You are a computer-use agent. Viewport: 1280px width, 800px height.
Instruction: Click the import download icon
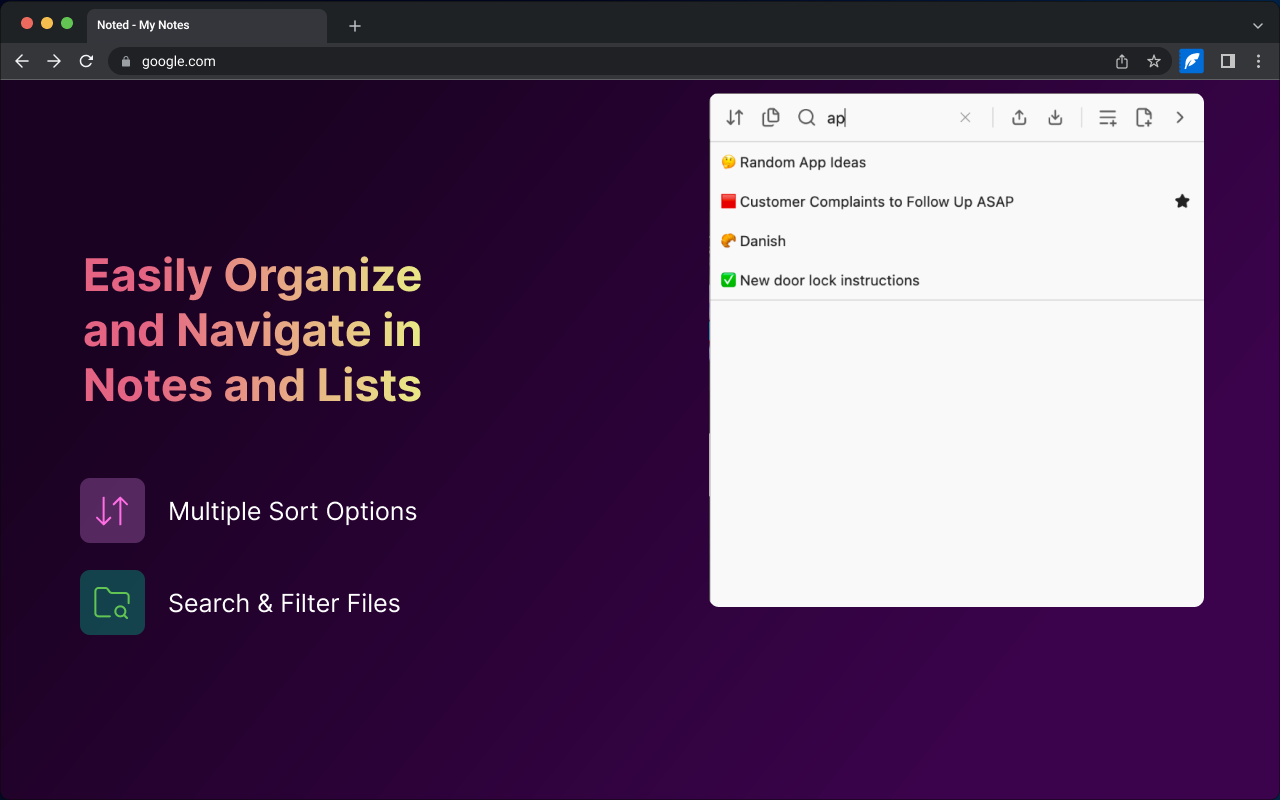(x=1055, y=118)
